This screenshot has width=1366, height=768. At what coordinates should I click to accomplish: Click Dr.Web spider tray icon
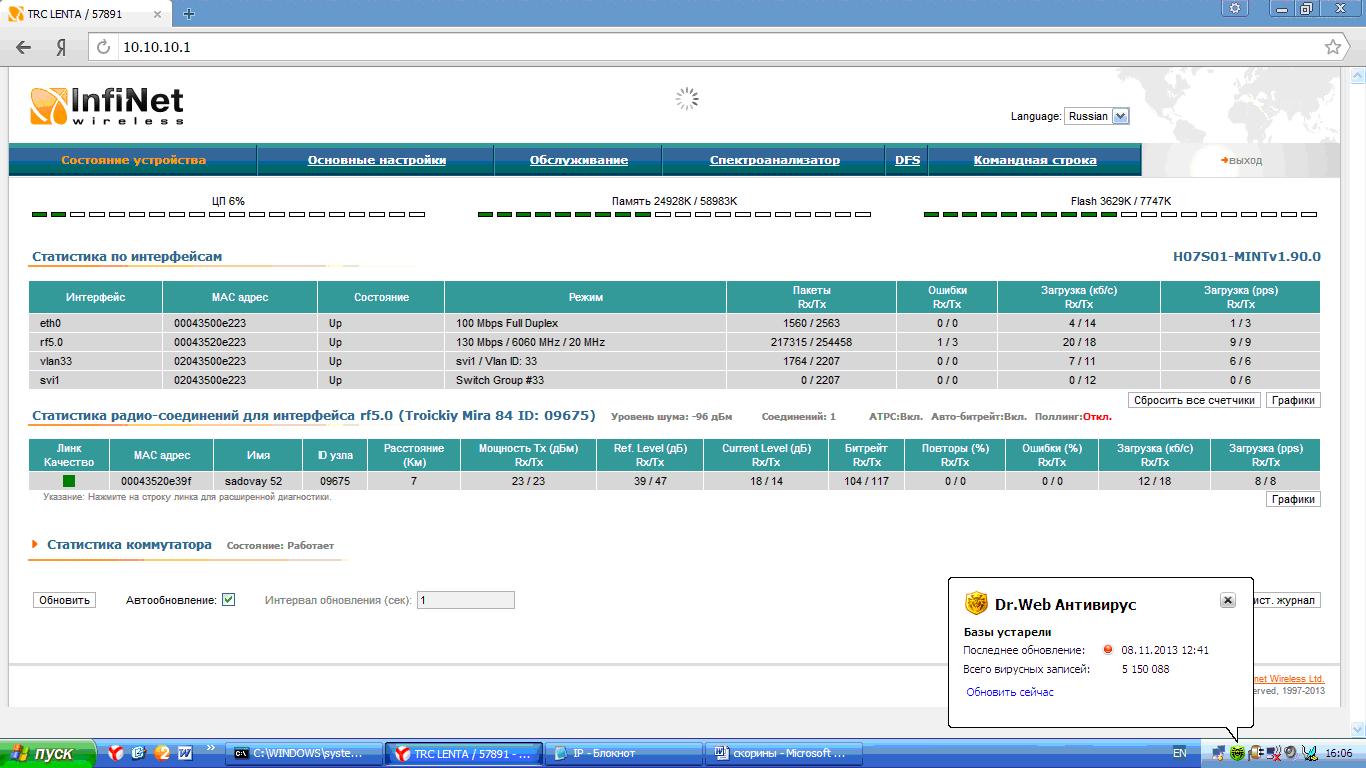pos(1237,753)
